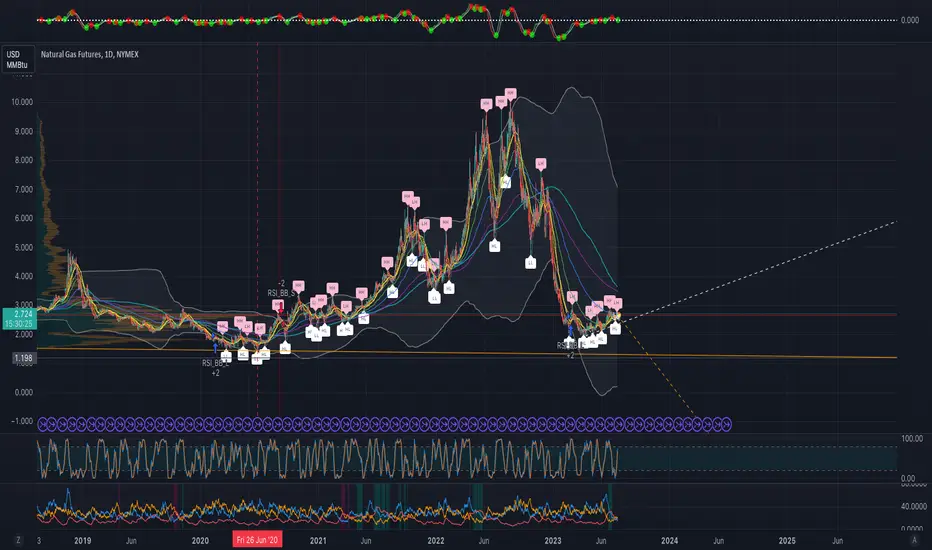Click the 100.00 oscillator scale label
This screenshot has height=550, width=932.
[x=912, y=439]
